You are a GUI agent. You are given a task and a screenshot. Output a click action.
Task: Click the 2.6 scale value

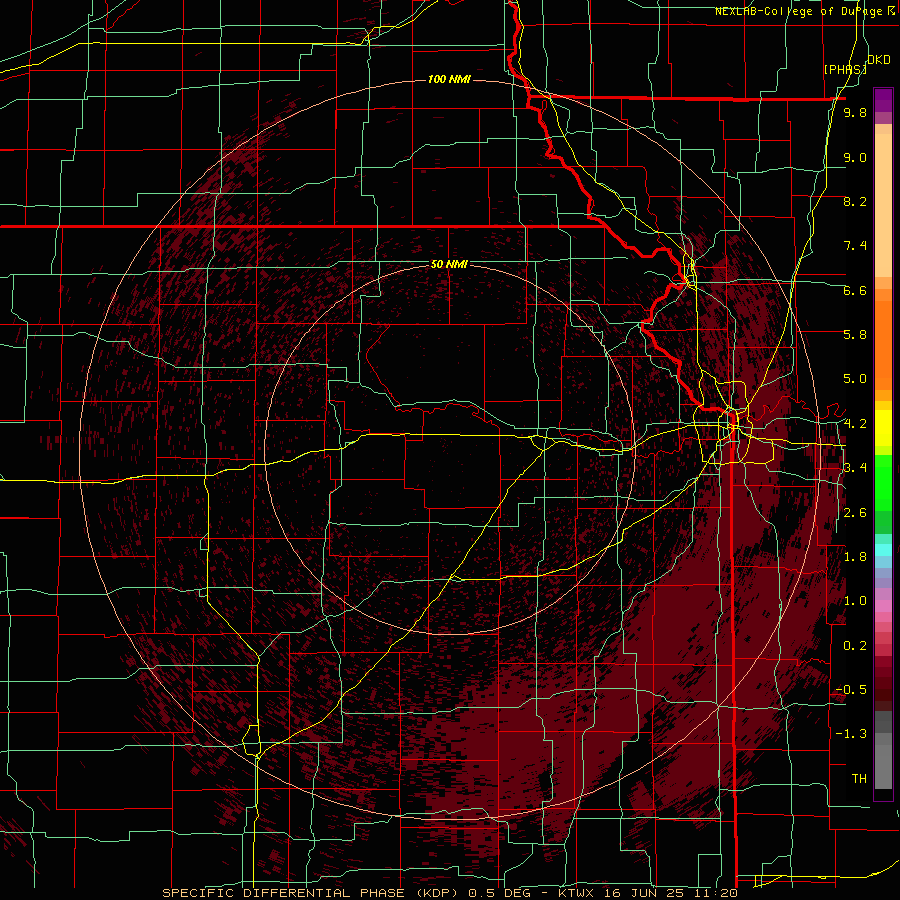[855, 513]
